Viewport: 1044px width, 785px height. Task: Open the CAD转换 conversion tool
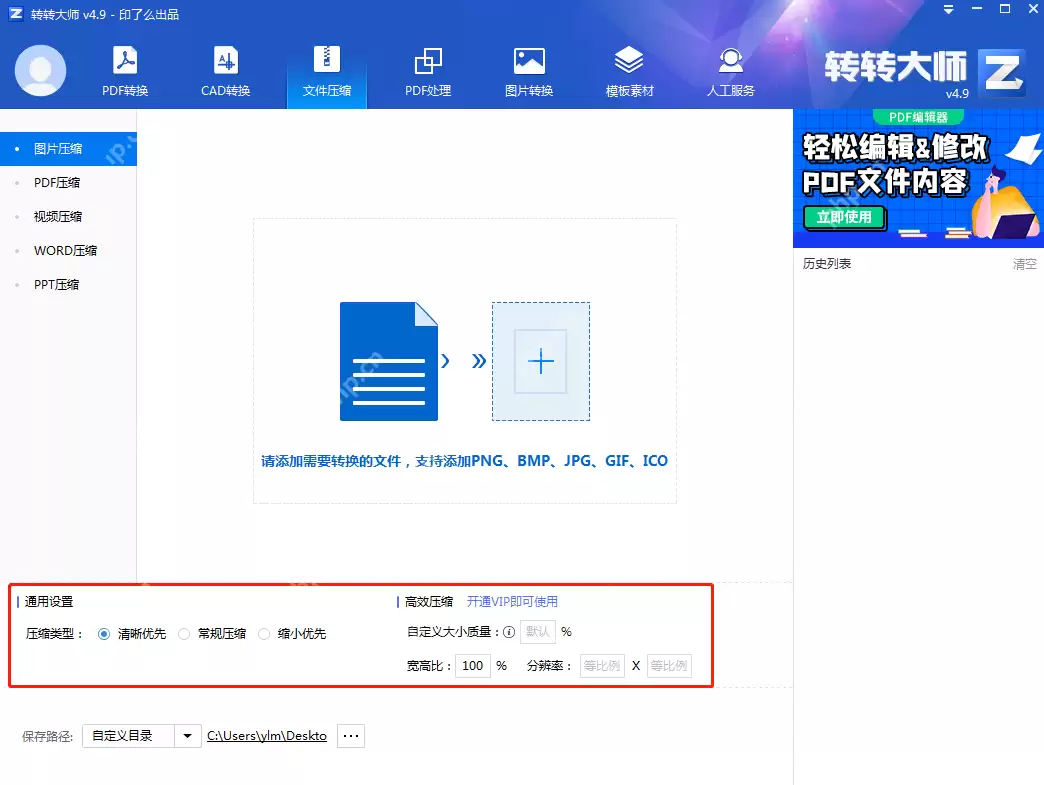pos(225,70)
